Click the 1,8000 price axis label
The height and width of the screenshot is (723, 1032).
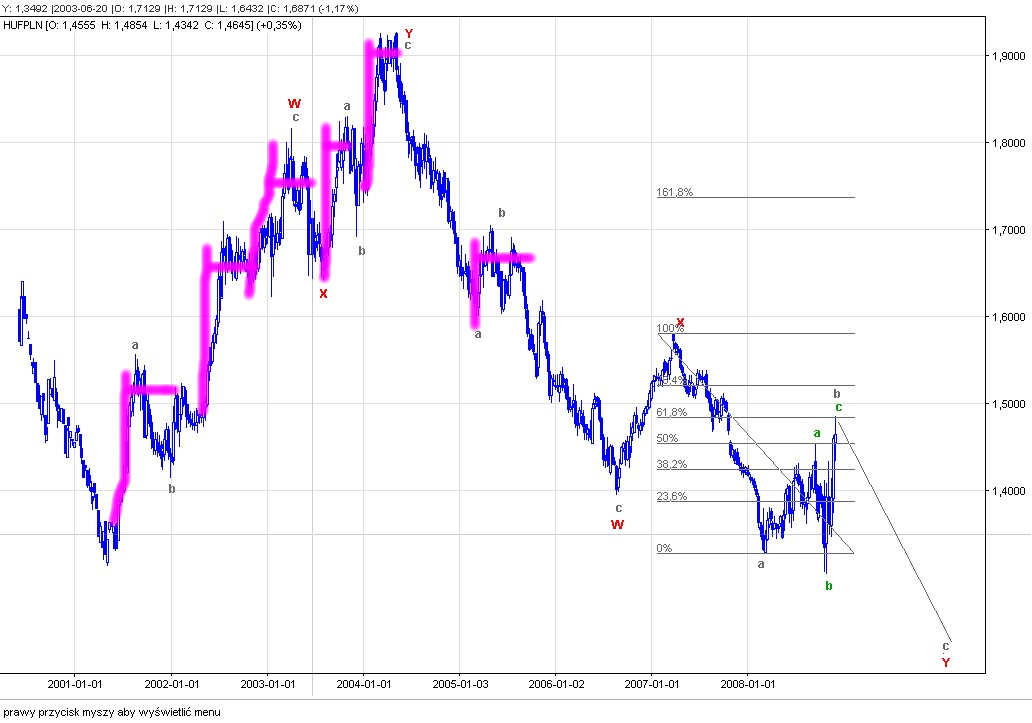pyautogui.click(x=1009, y=143)
